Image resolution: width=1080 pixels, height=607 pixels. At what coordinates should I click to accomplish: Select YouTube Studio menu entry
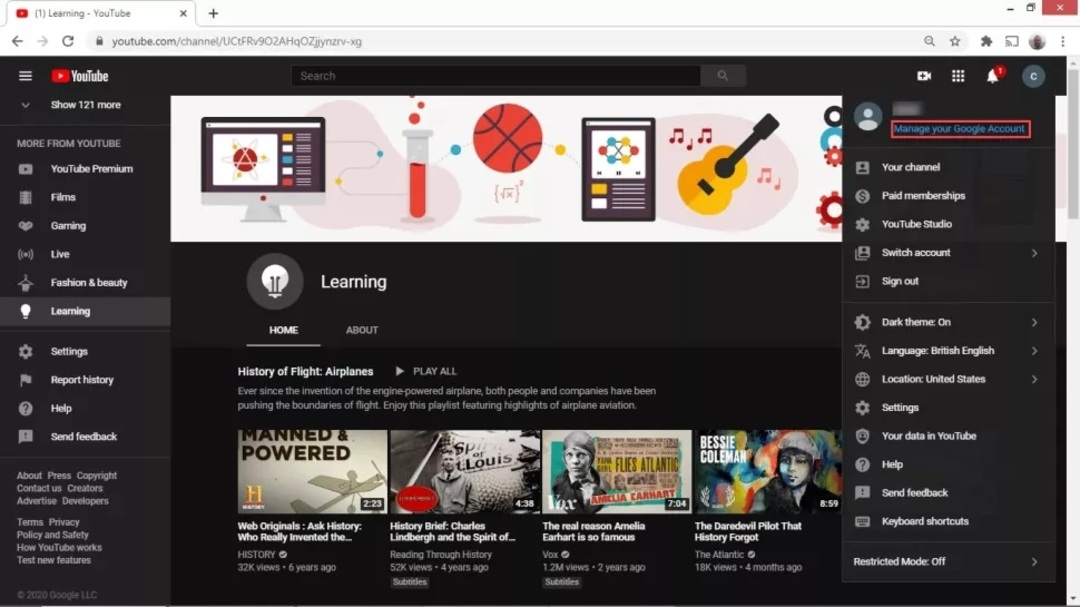pyautogui.click(x=948, y=224)
